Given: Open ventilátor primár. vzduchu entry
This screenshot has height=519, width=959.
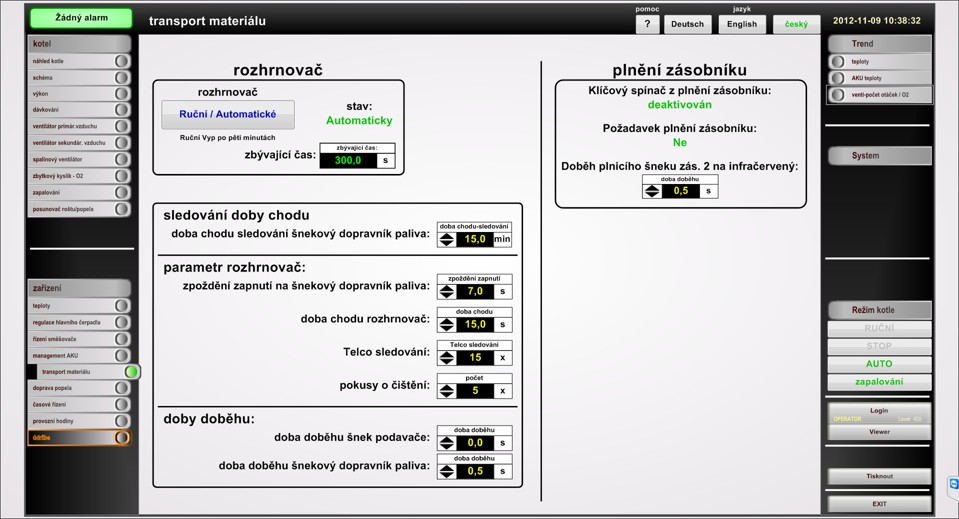Looking at the screenshot, I should tap(79, 126).
